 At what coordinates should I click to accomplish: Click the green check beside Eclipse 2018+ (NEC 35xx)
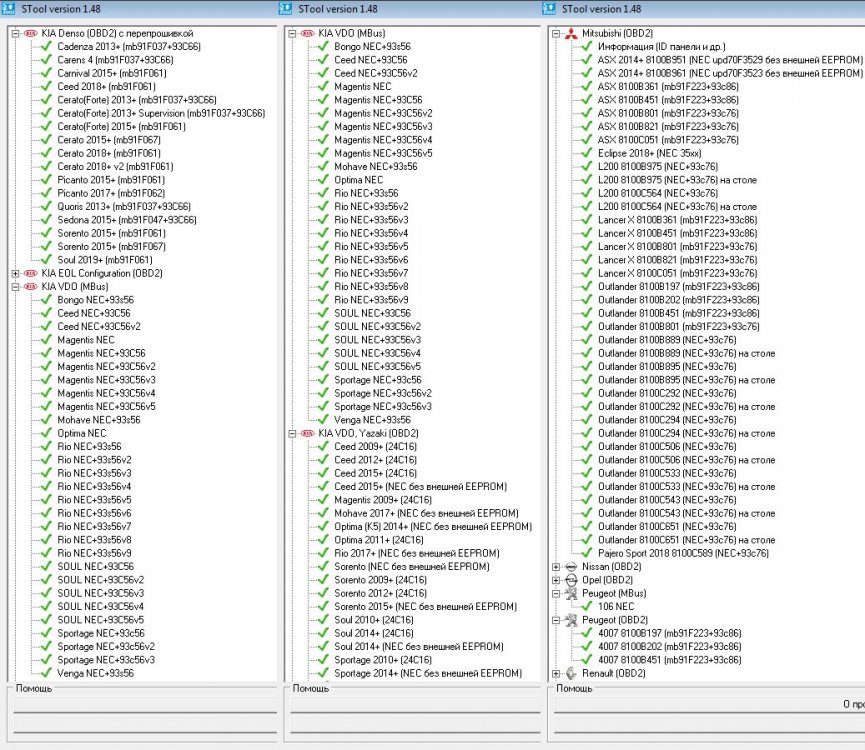588,153
